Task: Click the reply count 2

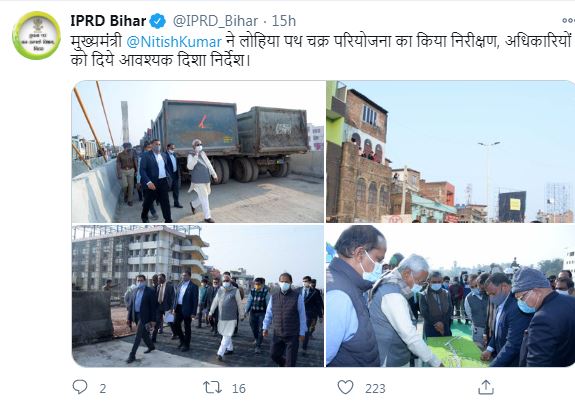Action: tap(103, 389)
